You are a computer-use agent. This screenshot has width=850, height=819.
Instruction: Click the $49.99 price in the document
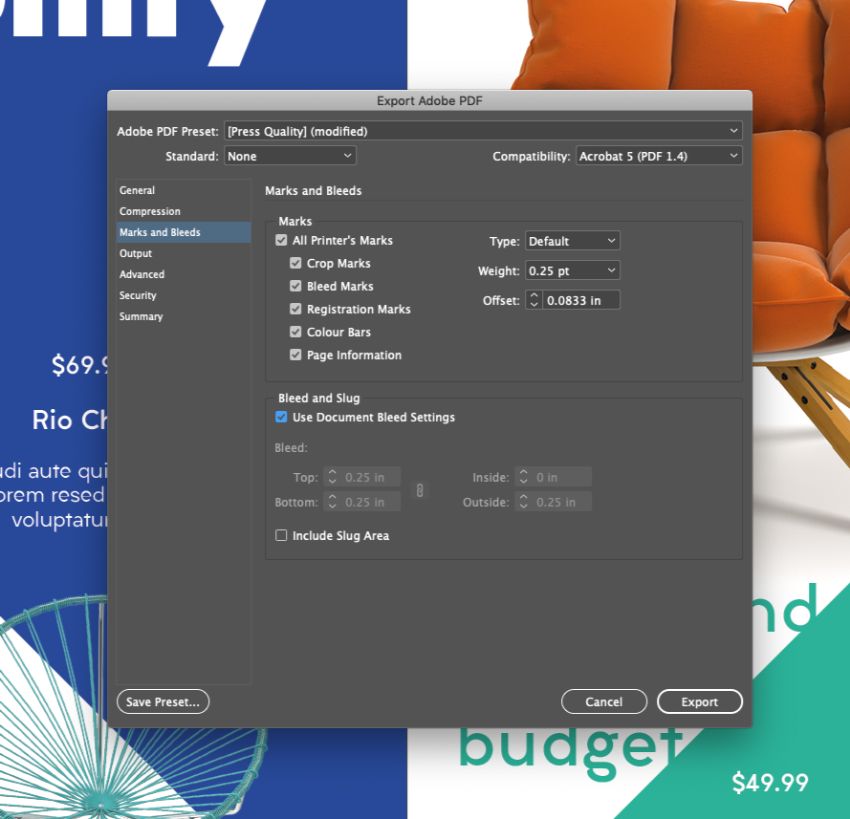click(x=770, y=782)
